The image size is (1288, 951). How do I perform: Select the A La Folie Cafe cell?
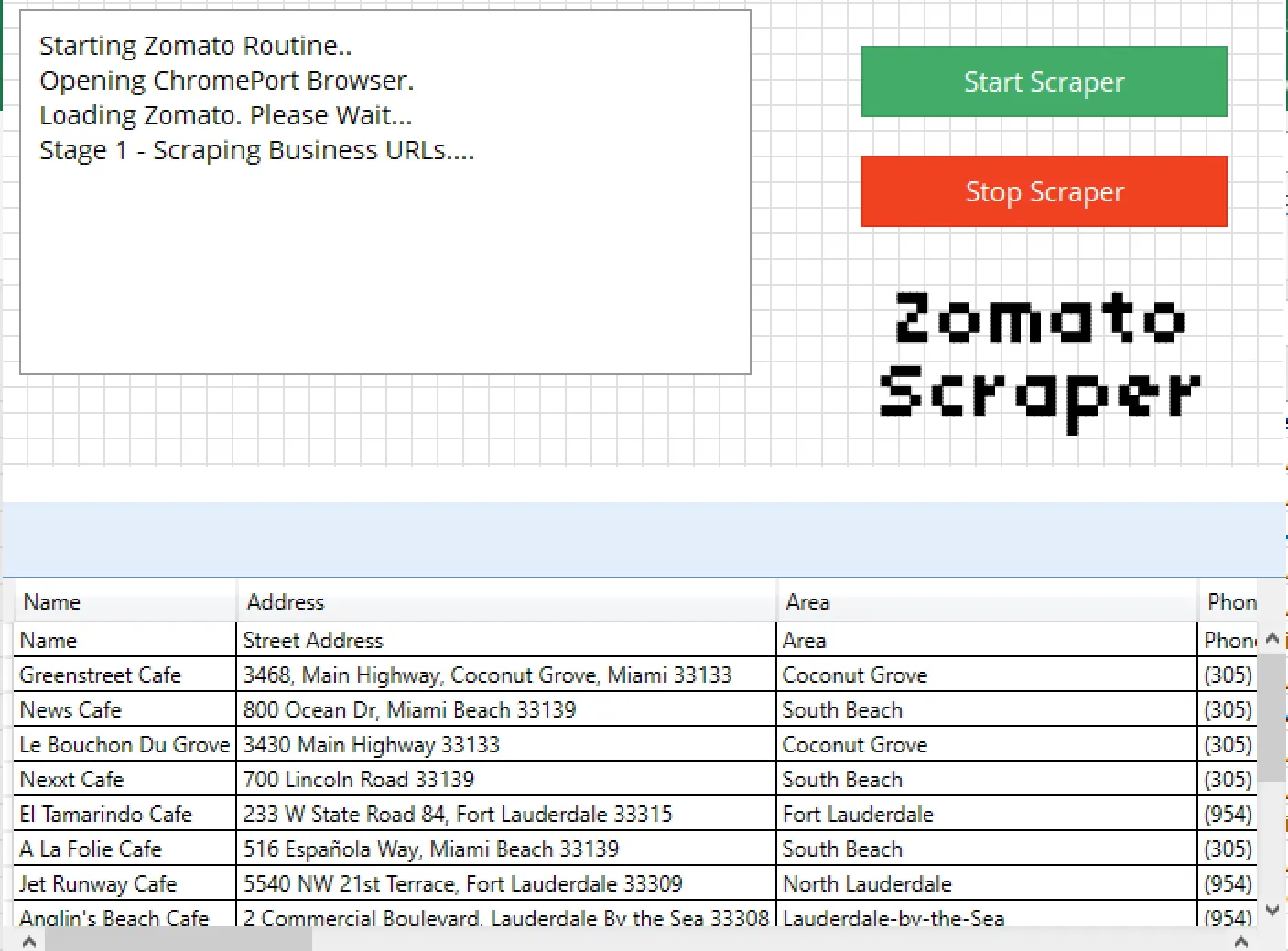(x=125, y=848)
